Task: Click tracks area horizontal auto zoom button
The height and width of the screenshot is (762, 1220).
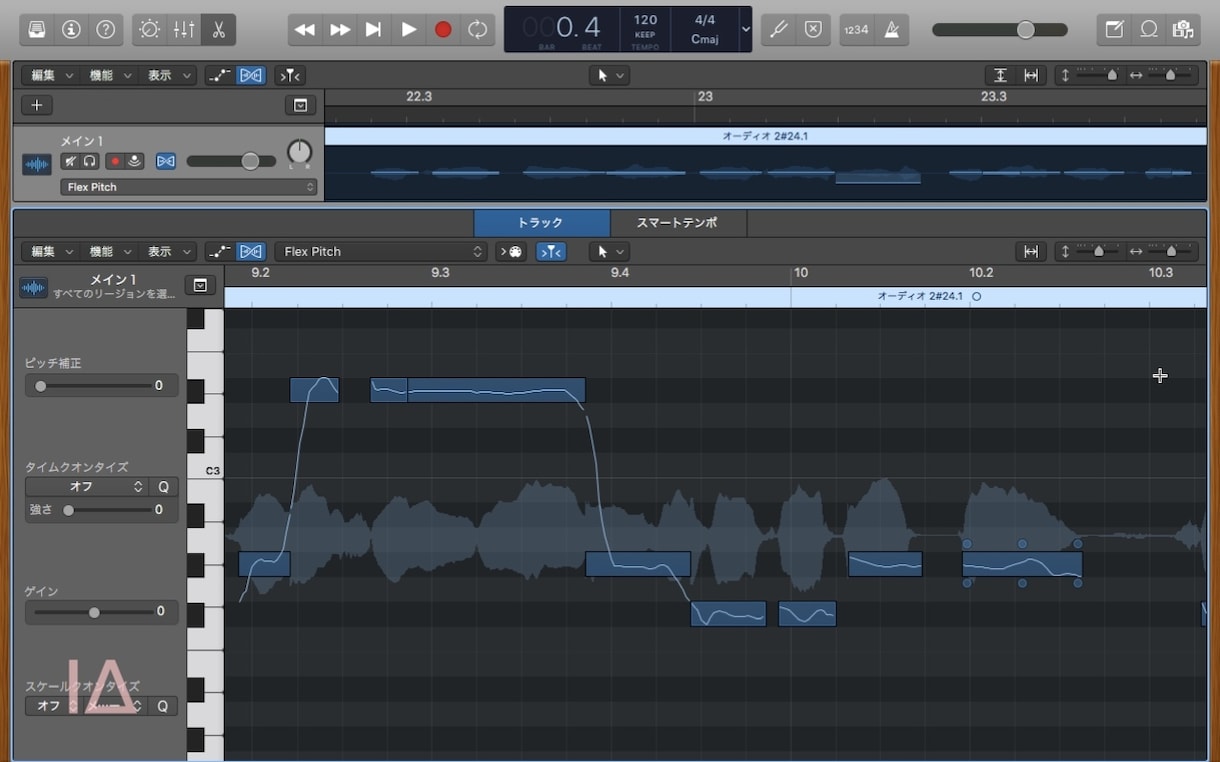Action: coord(1032,75)
